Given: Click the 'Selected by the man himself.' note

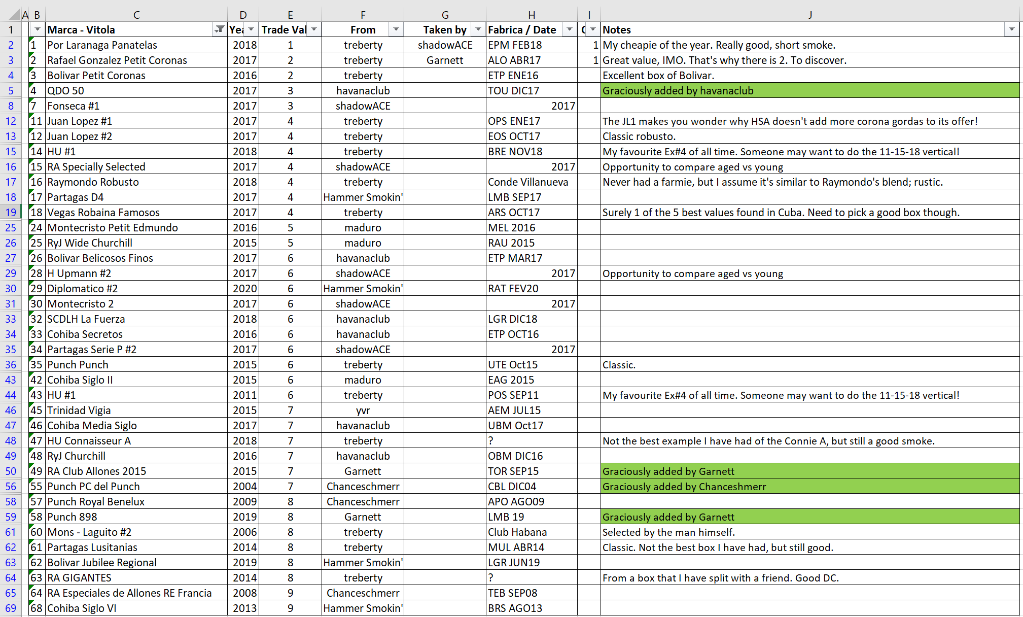Looking at the screenshot, I should pos(810,532).
